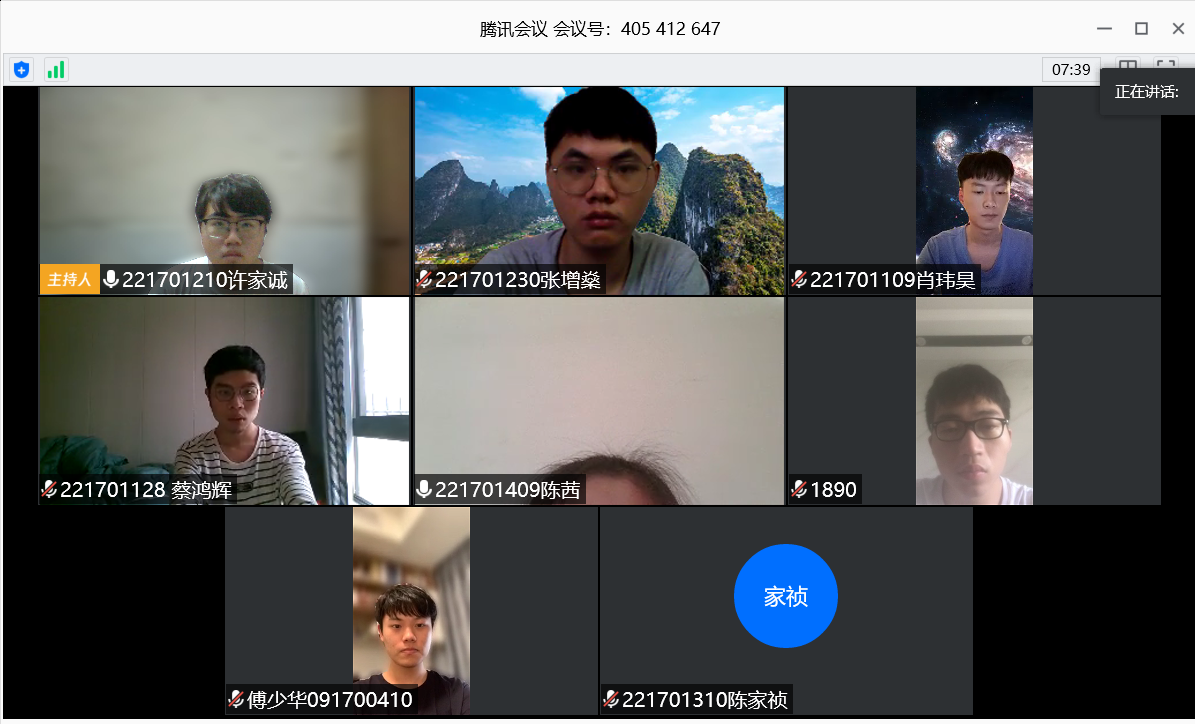Select host 许家诚's video tile
This screenshot has height=724, width=1195.
225,191
